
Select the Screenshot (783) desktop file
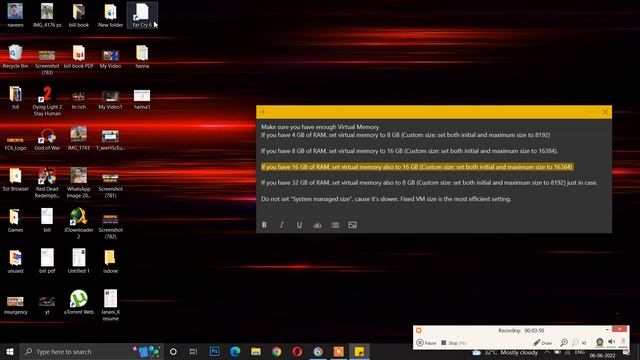[47, 61]
